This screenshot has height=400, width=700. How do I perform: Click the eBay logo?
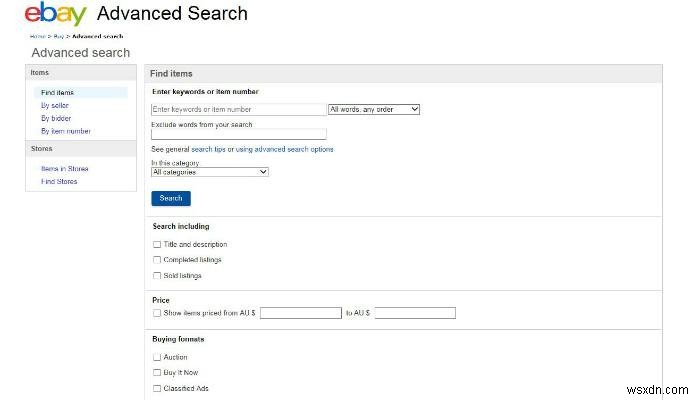point(56,14)
